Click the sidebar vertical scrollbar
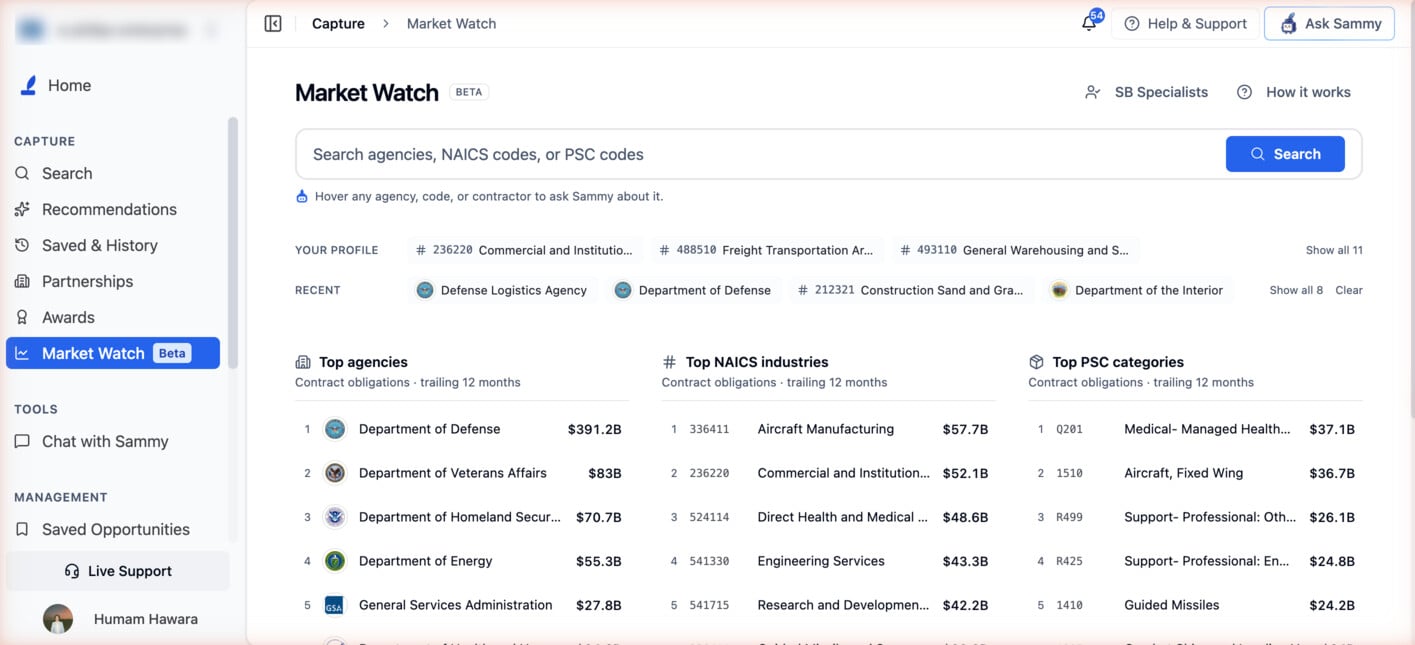 pyautogui.click(x=233, y=243)
